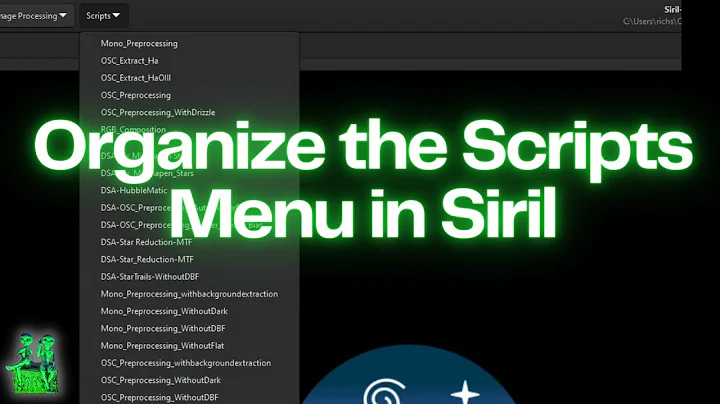Run the DSA-HubbleMatic script
Image resolution: width=720 pixels, height=404 pixels.
[x=134, y=191]
